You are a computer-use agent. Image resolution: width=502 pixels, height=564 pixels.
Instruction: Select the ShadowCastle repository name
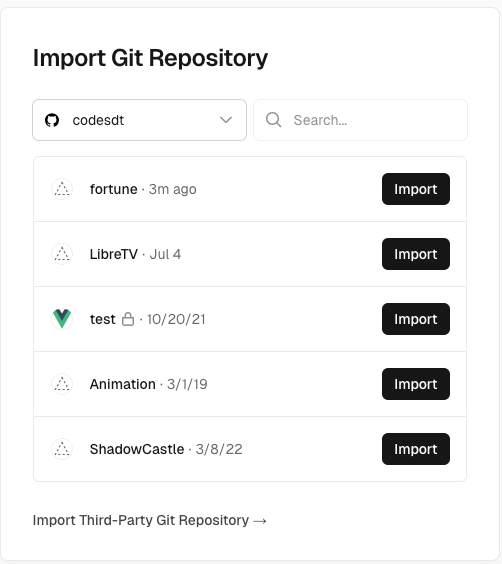[137, 449]
